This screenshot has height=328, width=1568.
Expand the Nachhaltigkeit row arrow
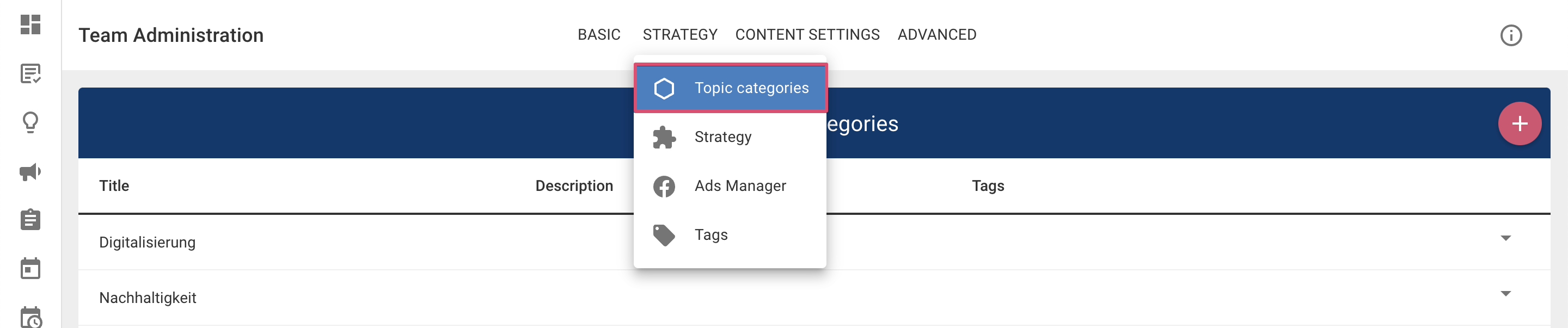click(1505, 293)
